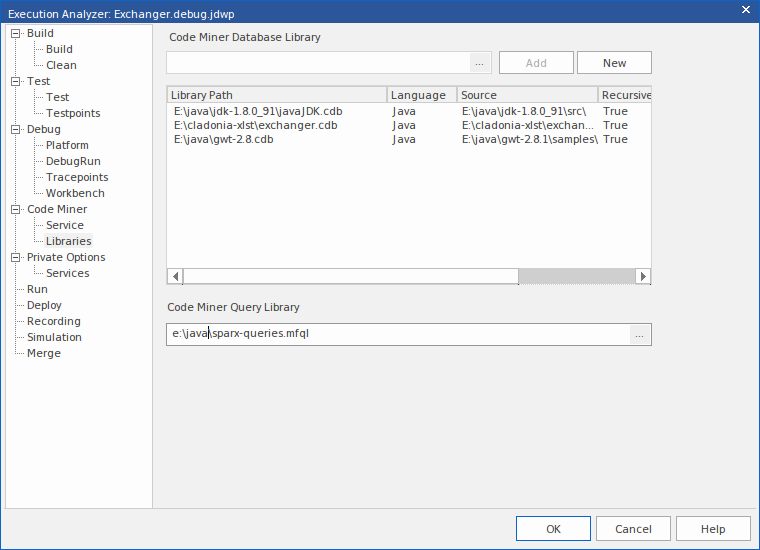Browse for a database library file

(x=479, y=63)
